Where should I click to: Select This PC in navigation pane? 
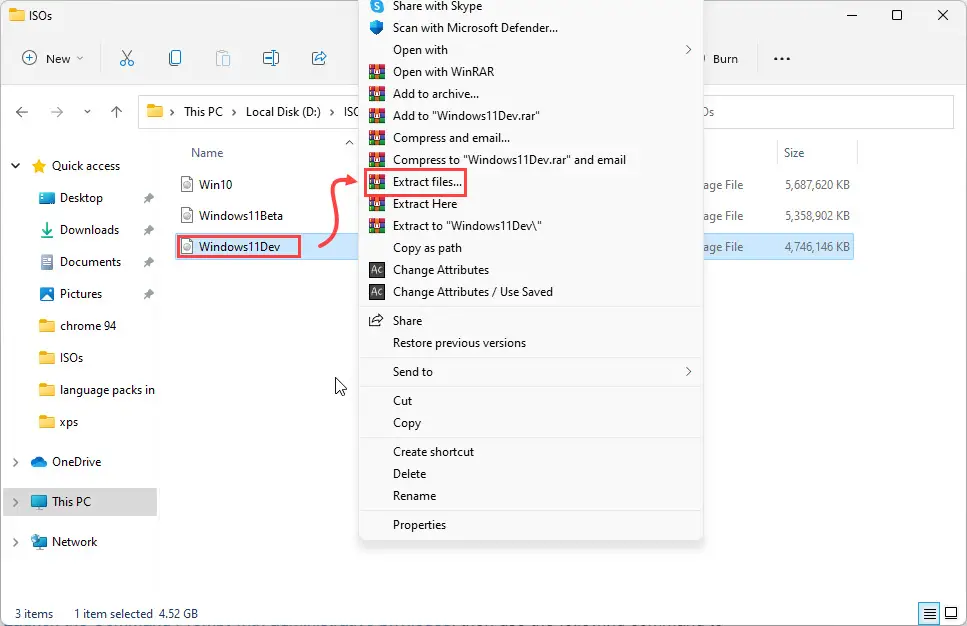coord(71,502)
